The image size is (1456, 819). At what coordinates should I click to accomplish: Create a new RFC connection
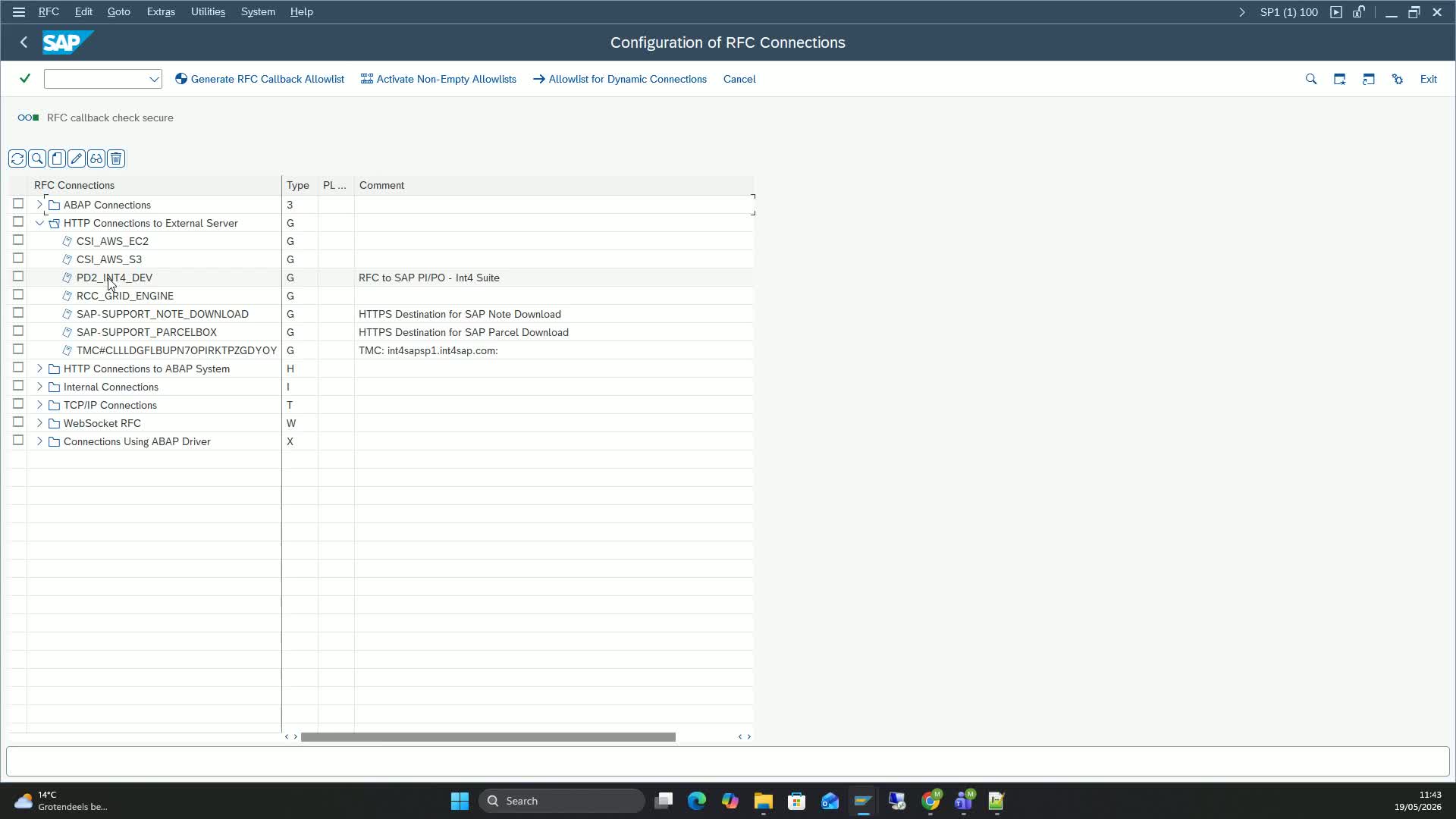click(x=57, y=158)
